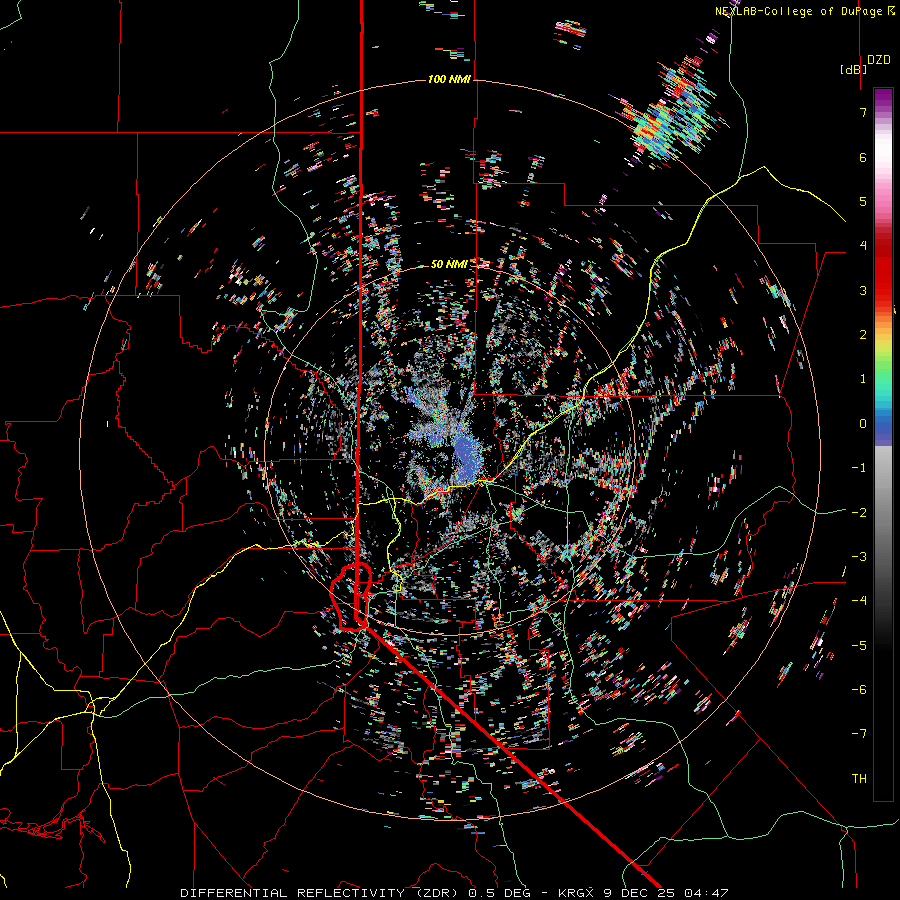Click the 1 value on the color scale
The width and height of the screenshot is (900, 900).
pos(863,379)
